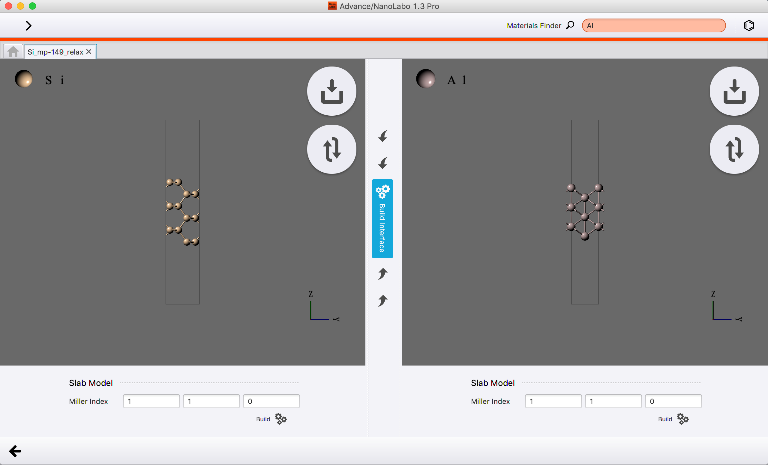Import structure into Al panel
The width and height of the screenshot is (768, 465).
click(734, 91)
